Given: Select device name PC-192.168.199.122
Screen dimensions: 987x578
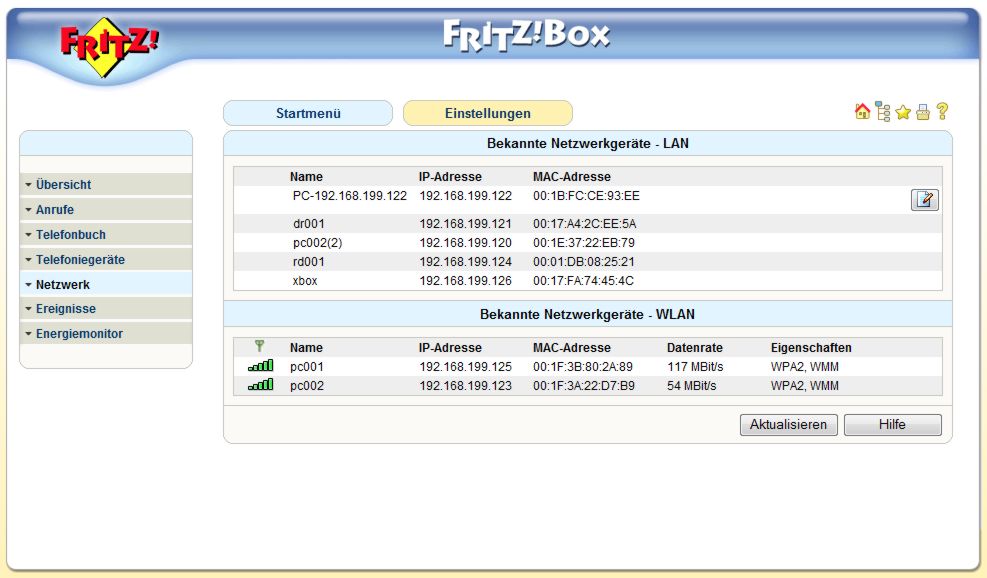Looking at the screenshot, I should pos(350,196).
